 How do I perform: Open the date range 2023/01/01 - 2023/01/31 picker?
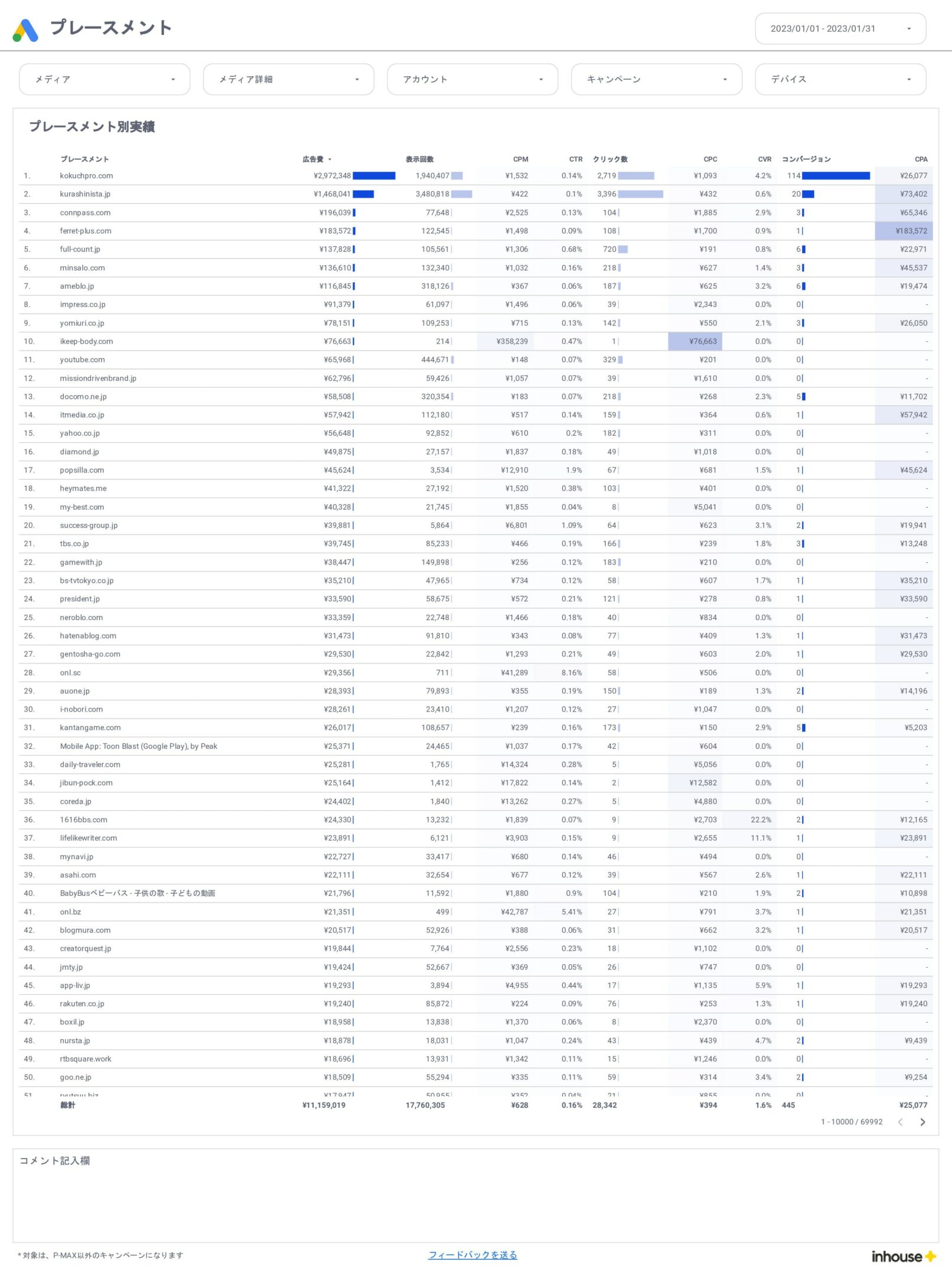840,29
